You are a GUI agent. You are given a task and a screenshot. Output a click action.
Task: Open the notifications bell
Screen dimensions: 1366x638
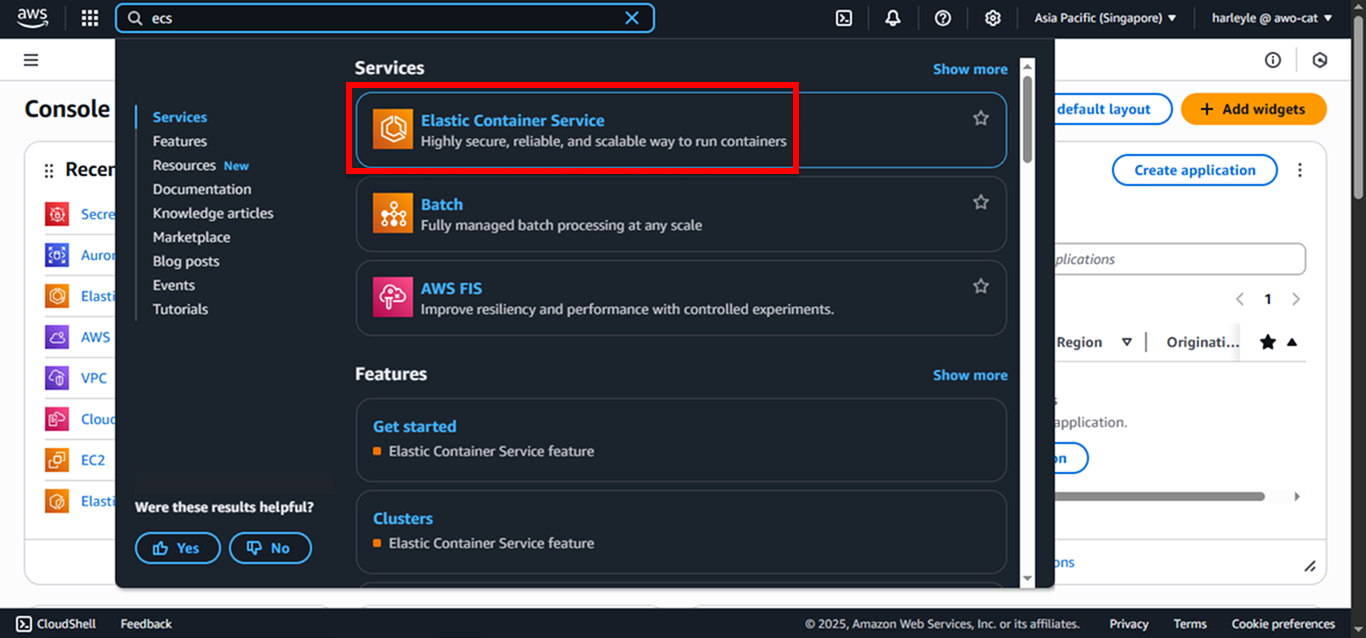(892, 18)
